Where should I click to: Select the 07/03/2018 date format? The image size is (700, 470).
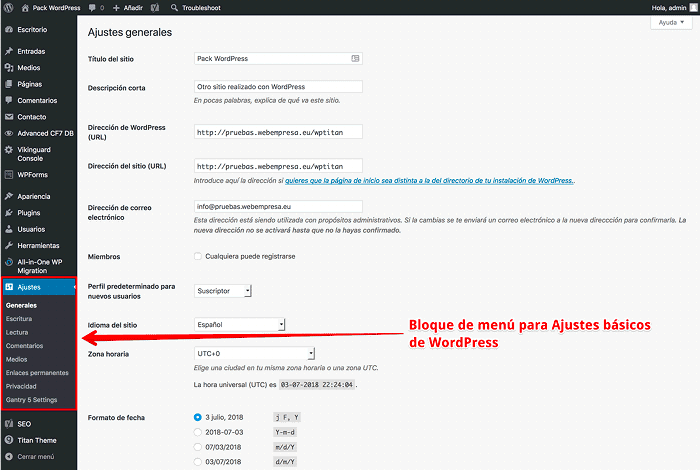click(198, 447)
